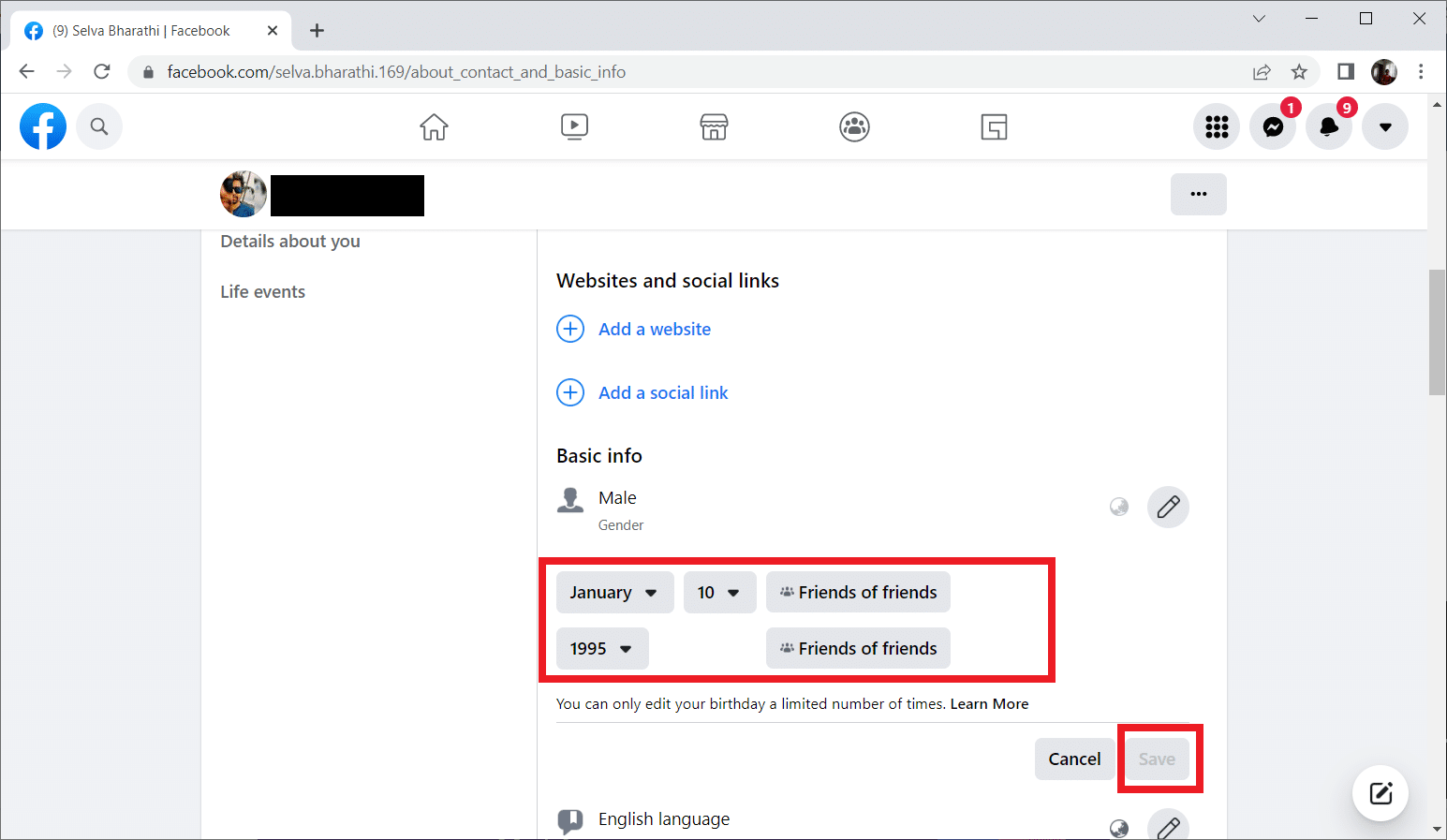The width and height of the screenshot is (1447, 840).
Task: Open the Learn More link
Action: point(989,704)
